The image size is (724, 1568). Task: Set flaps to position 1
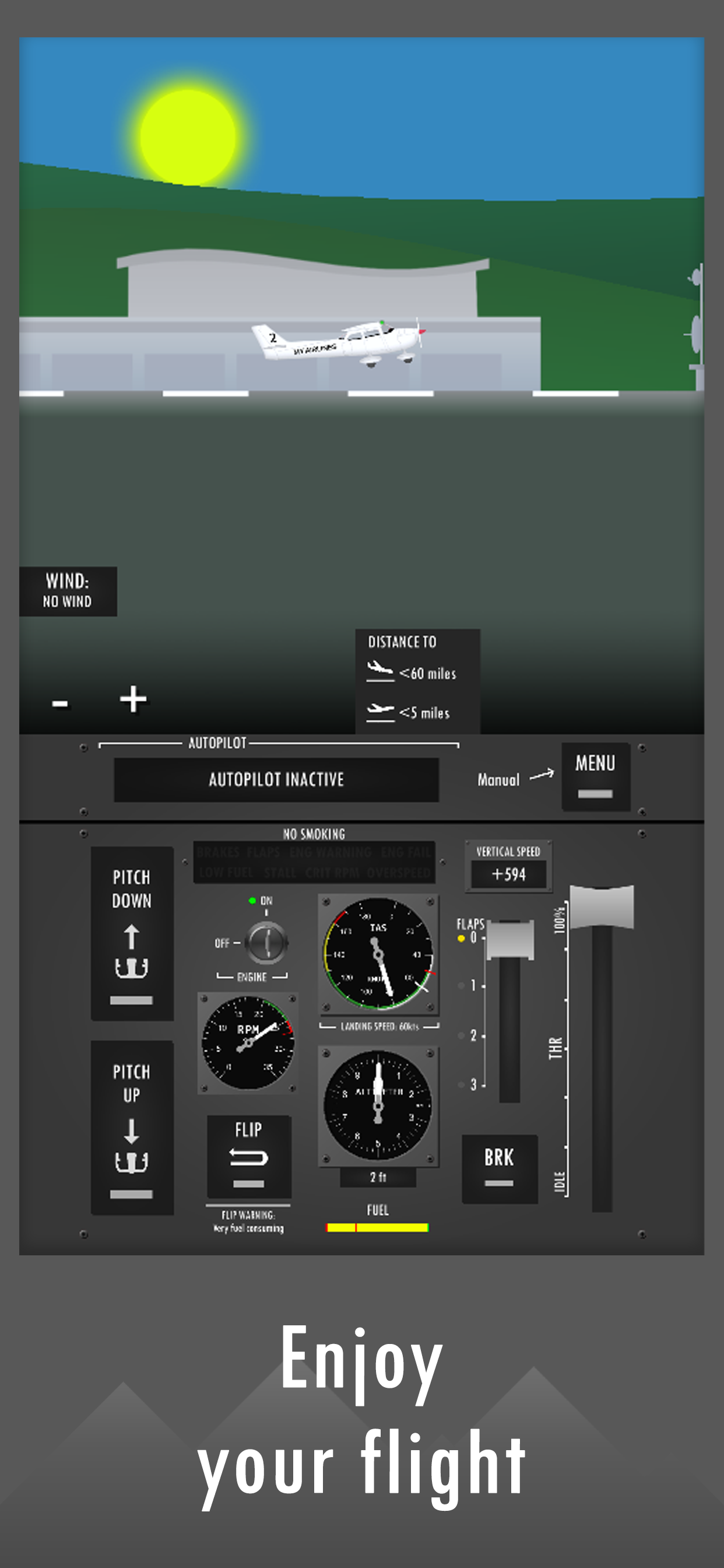(x=472, y=985)
